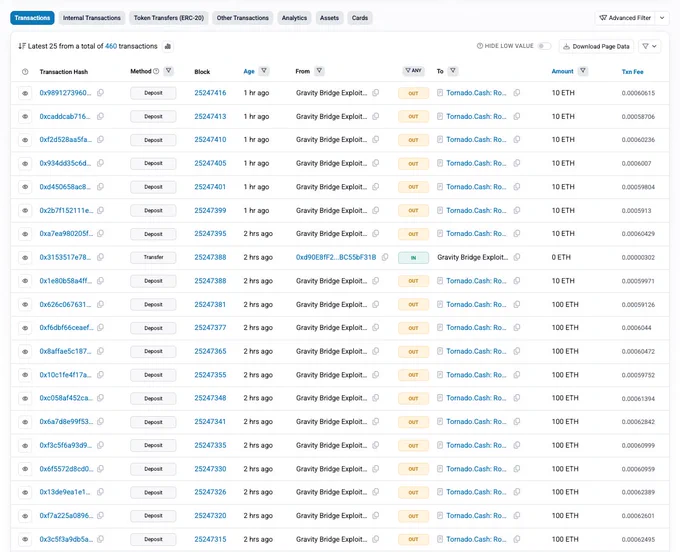Screen dimensions: 680x552
Task: Copy Tornado.Cash address in block 25247416 row
Action: [x=517, y=93]
